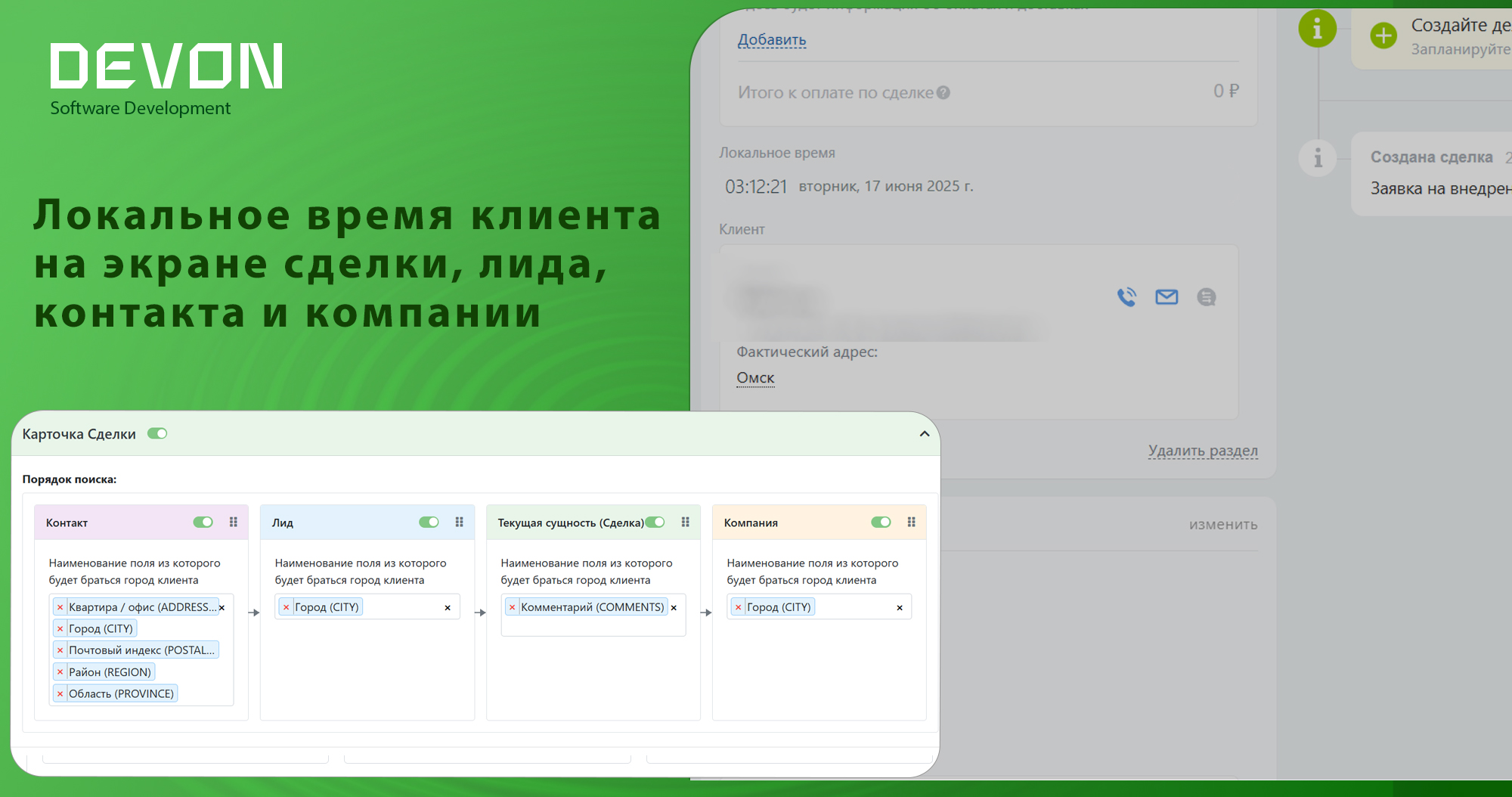Viewport: 1512px width, 797px height.
Task: Click the 'изменить' link
Action: click(1223, 524)
